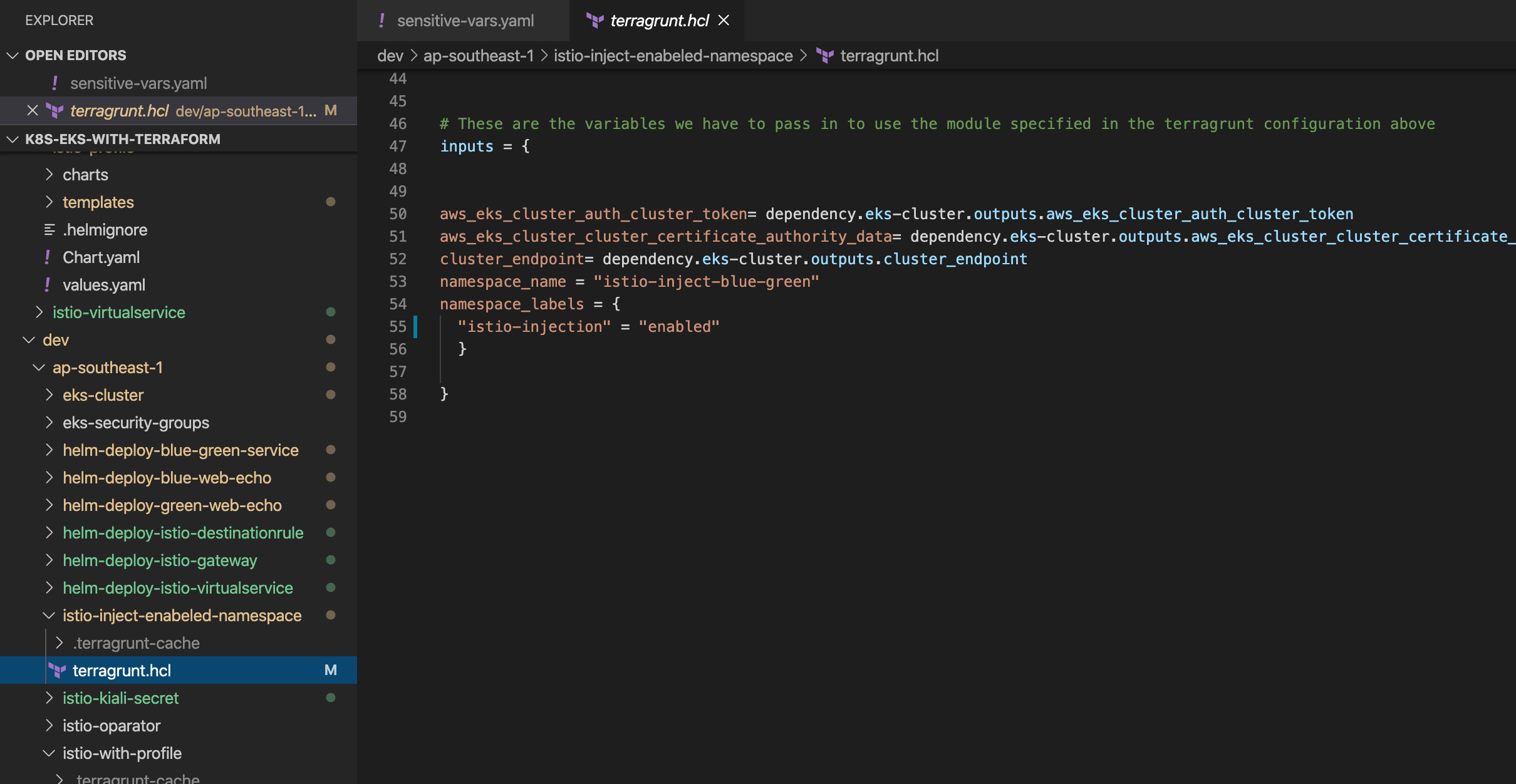Click Terraform icon of selected terragrunt.hcl file

[x=58, y=671]
